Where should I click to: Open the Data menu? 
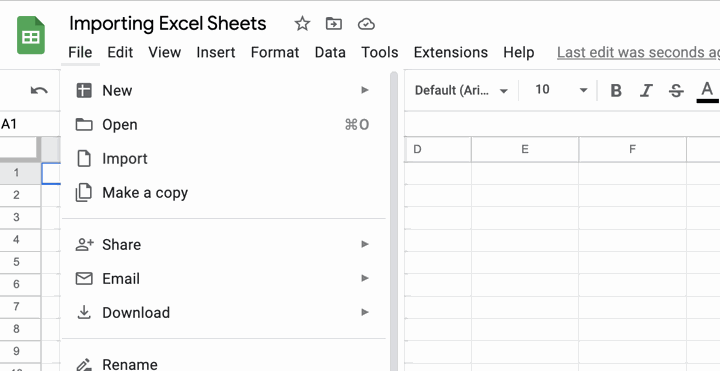(x=330, y=52)
